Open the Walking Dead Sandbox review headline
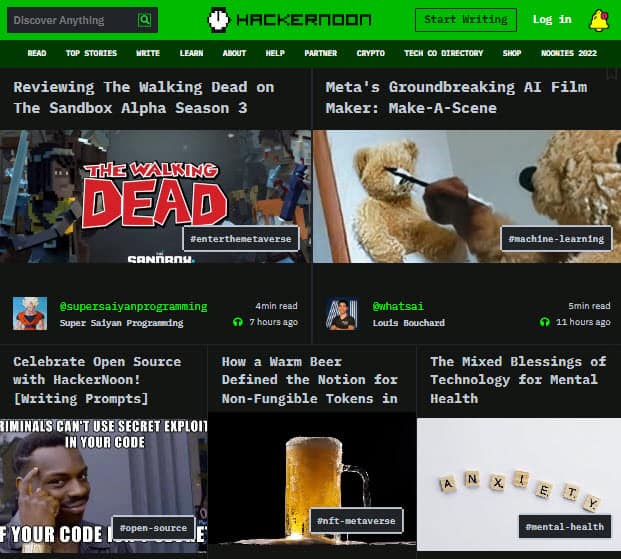The image size is (621, 559). [x=144, y=97]
